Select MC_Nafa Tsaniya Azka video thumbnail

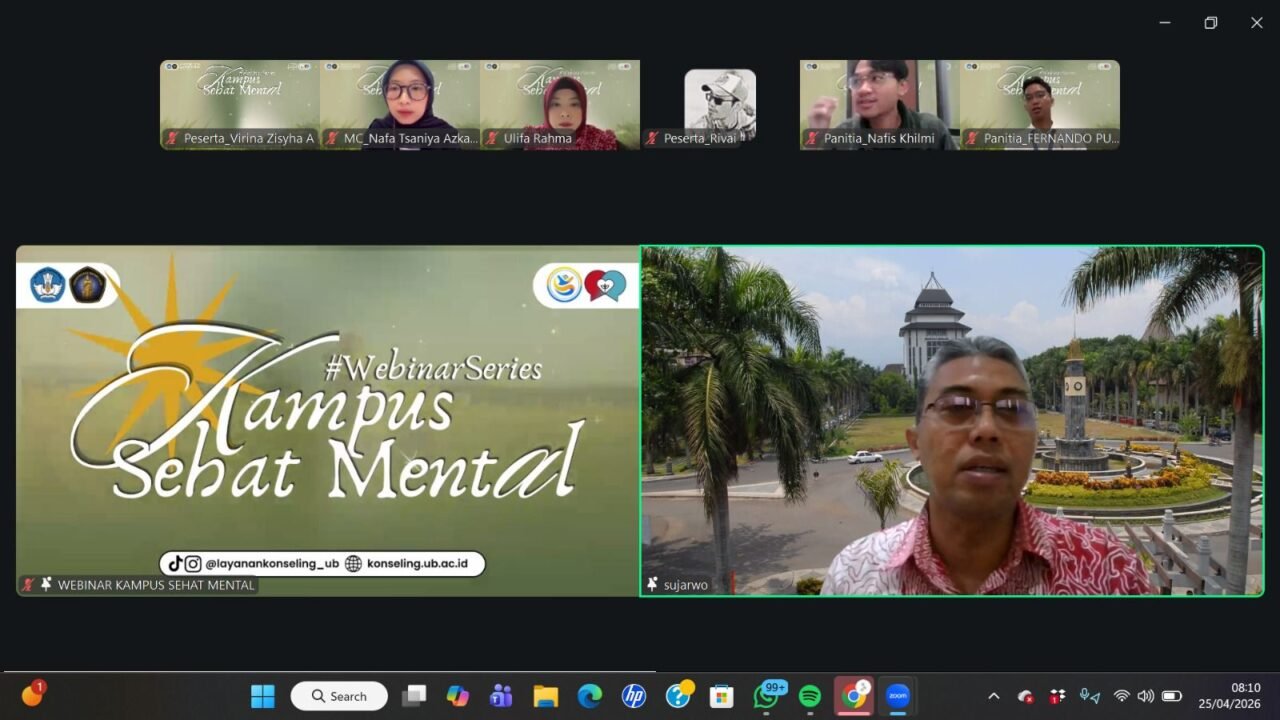[400, 105]
